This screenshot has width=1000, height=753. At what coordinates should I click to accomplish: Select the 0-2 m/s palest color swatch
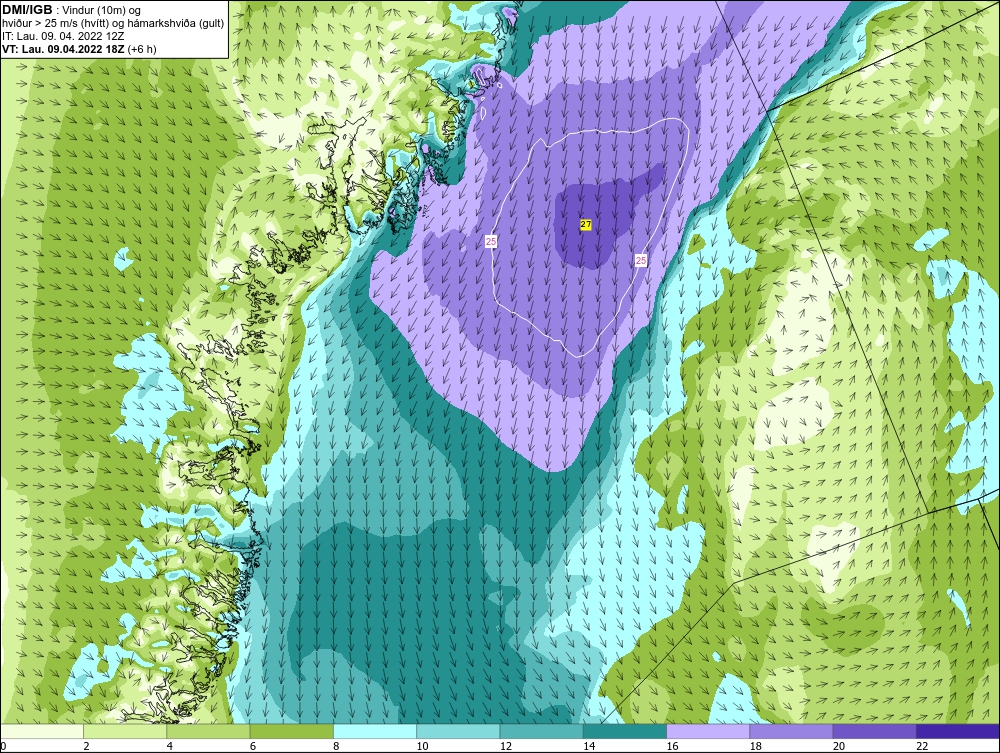click(42, 731)
